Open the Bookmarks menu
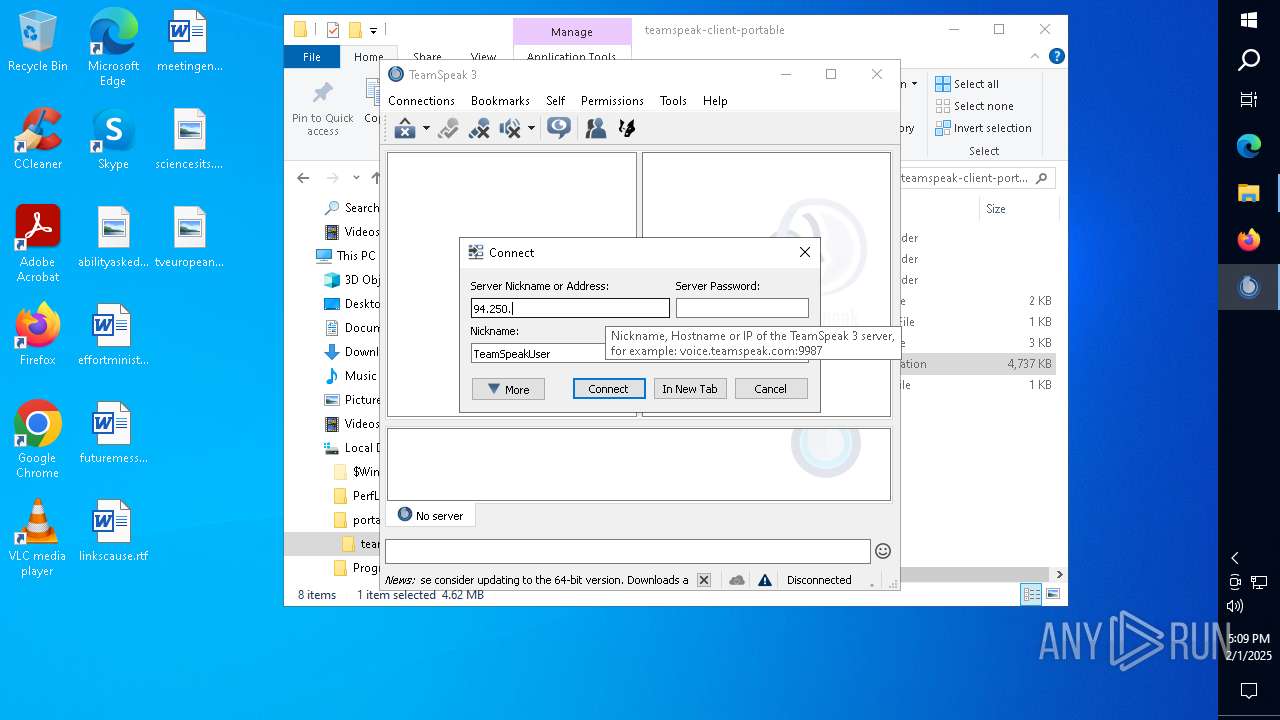Screen dimensions: 1280x720 (x=500, y=101)
